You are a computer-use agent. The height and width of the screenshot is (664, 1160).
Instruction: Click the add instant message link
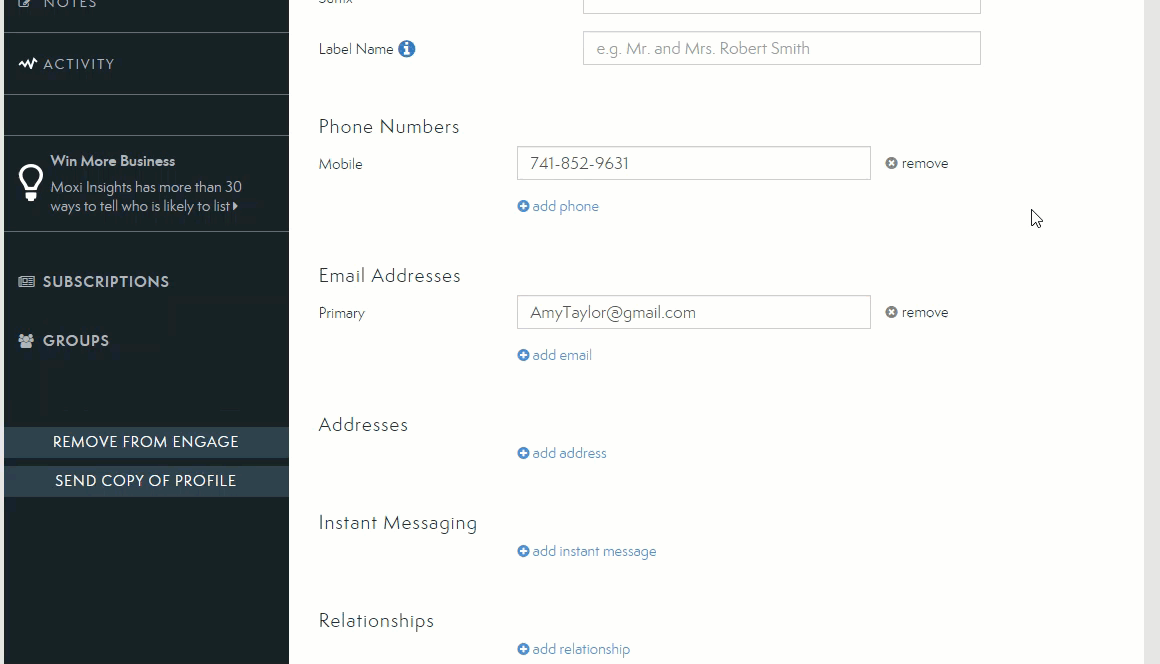tap(594, 552)
